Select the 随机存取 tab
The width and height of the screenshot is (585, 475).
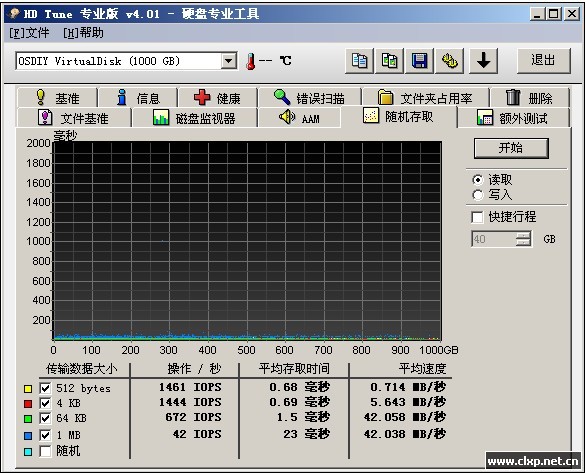tap(399, 116)
